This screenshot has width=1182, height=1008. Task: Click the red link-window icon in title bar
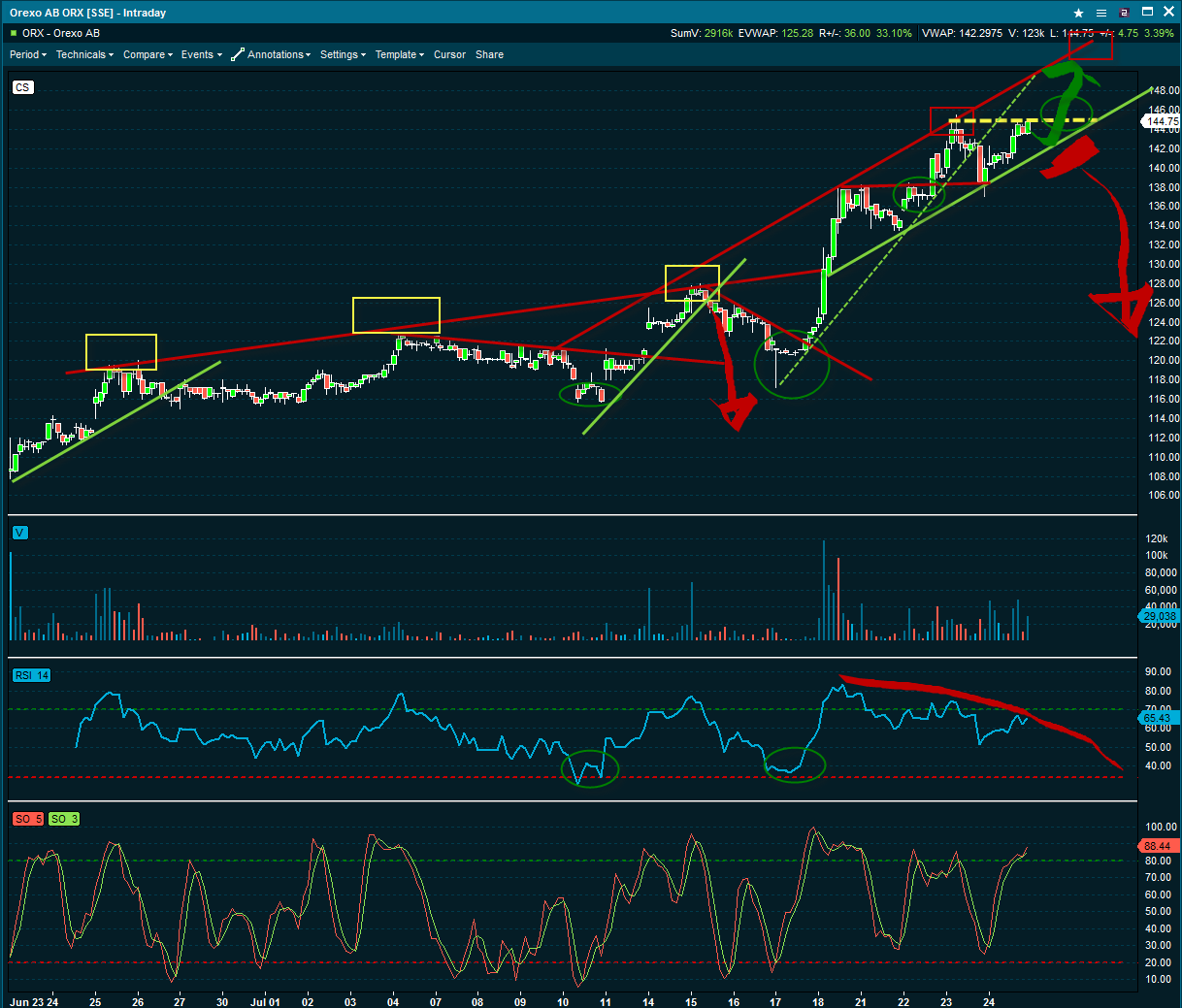pos(1124,13)
